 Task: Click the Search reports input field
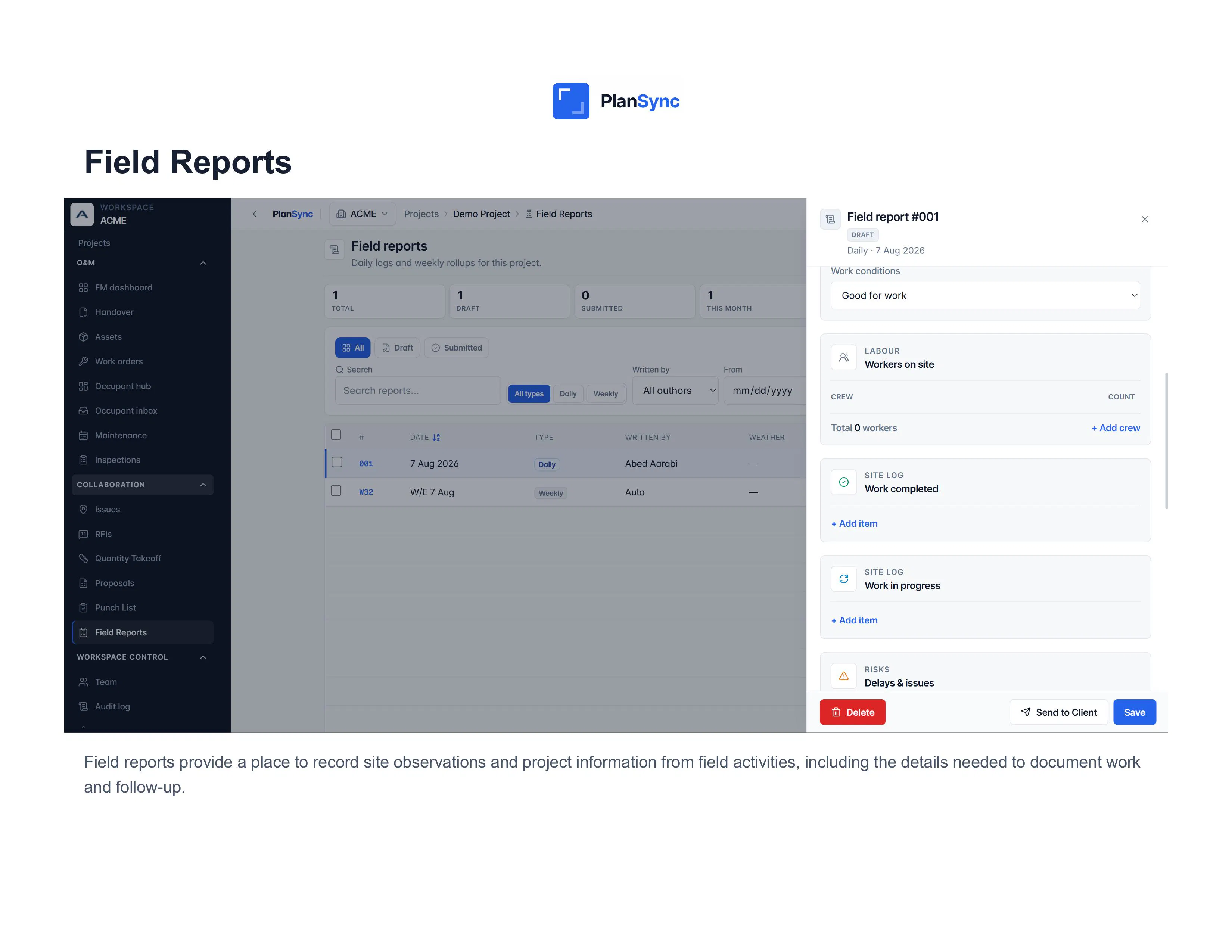pos(418,391)
